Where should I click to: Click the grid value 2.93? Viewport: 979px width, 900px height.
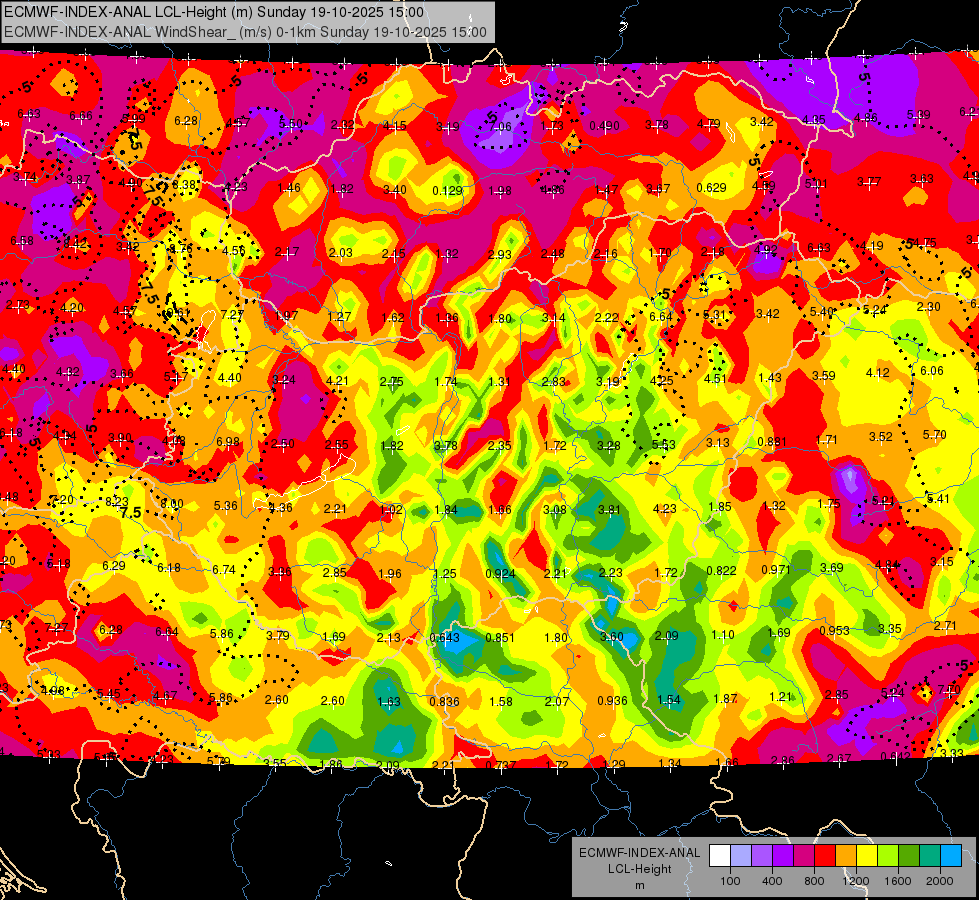tap(500, 254)
